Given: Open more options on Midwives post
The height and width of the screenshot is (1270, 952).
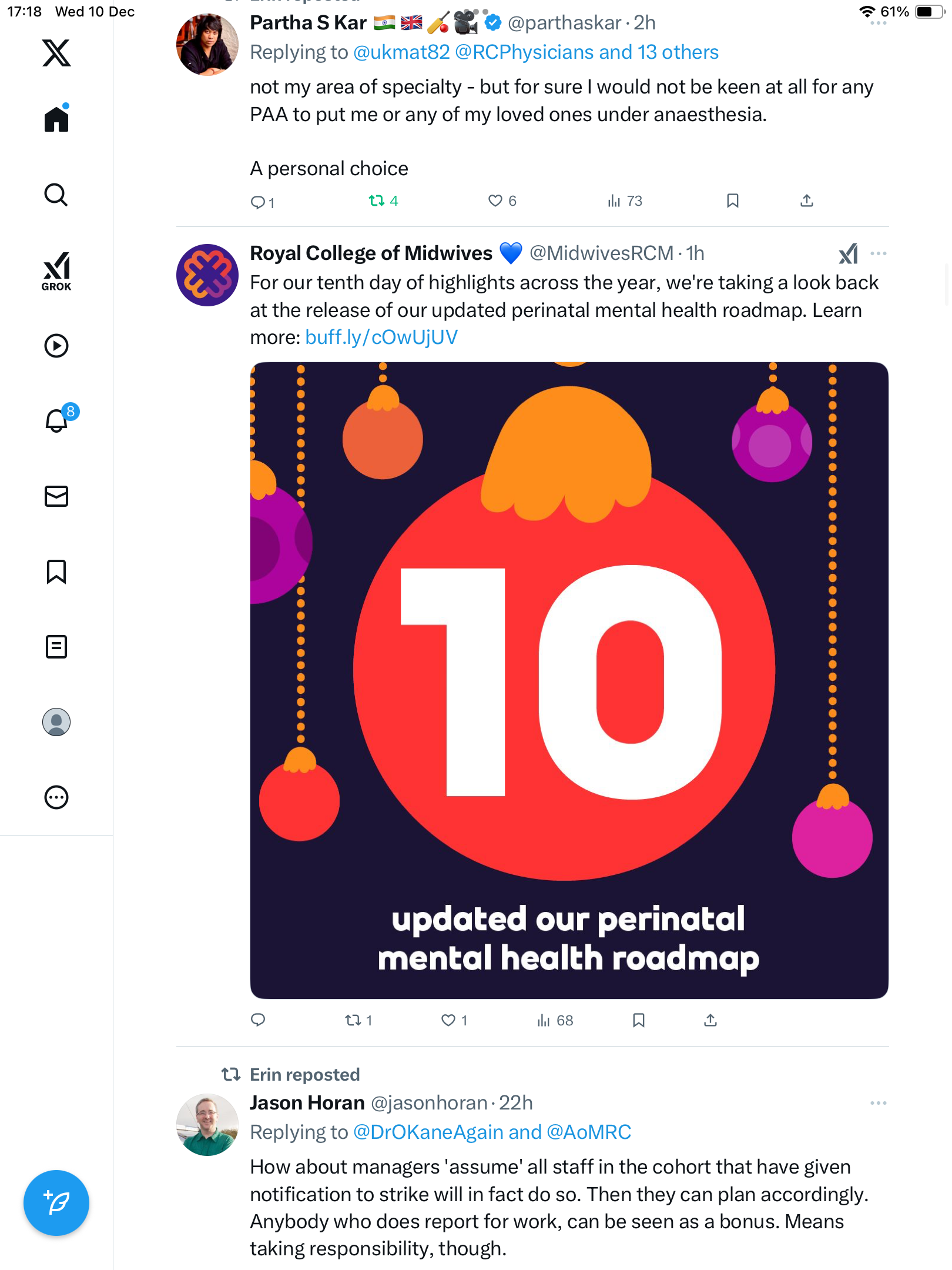Looking at the screenshot, I should pos(879,253).
